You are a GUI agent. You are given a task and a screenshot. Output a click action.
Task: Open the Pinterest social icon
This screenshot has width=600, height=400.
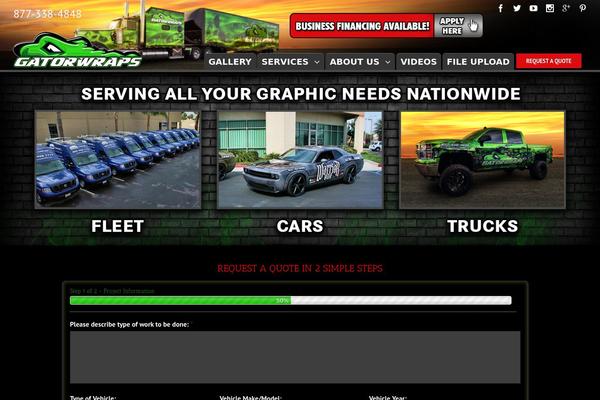(582, 8)
